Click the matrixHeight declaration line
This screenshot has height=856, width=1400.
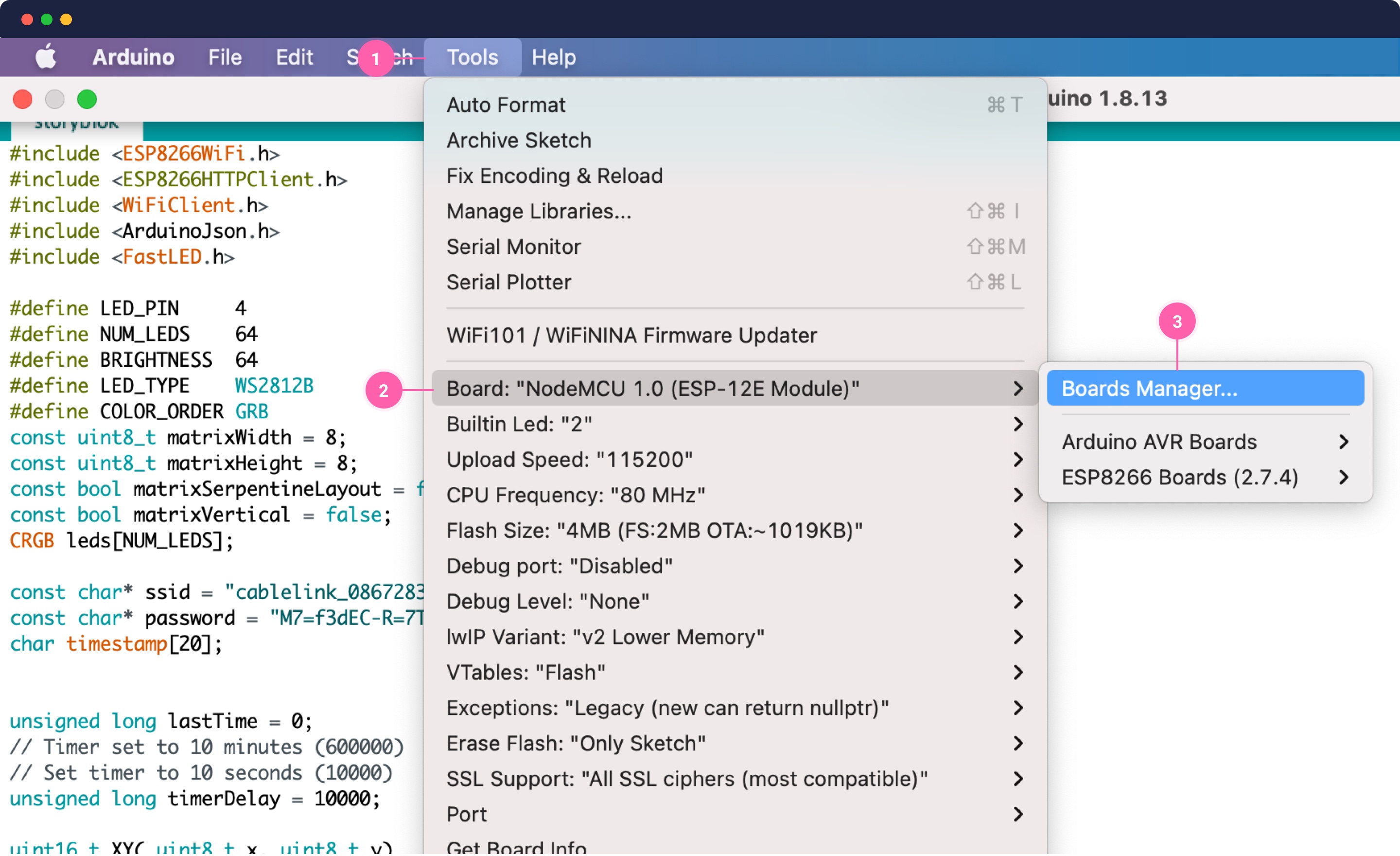coord(184,464)
